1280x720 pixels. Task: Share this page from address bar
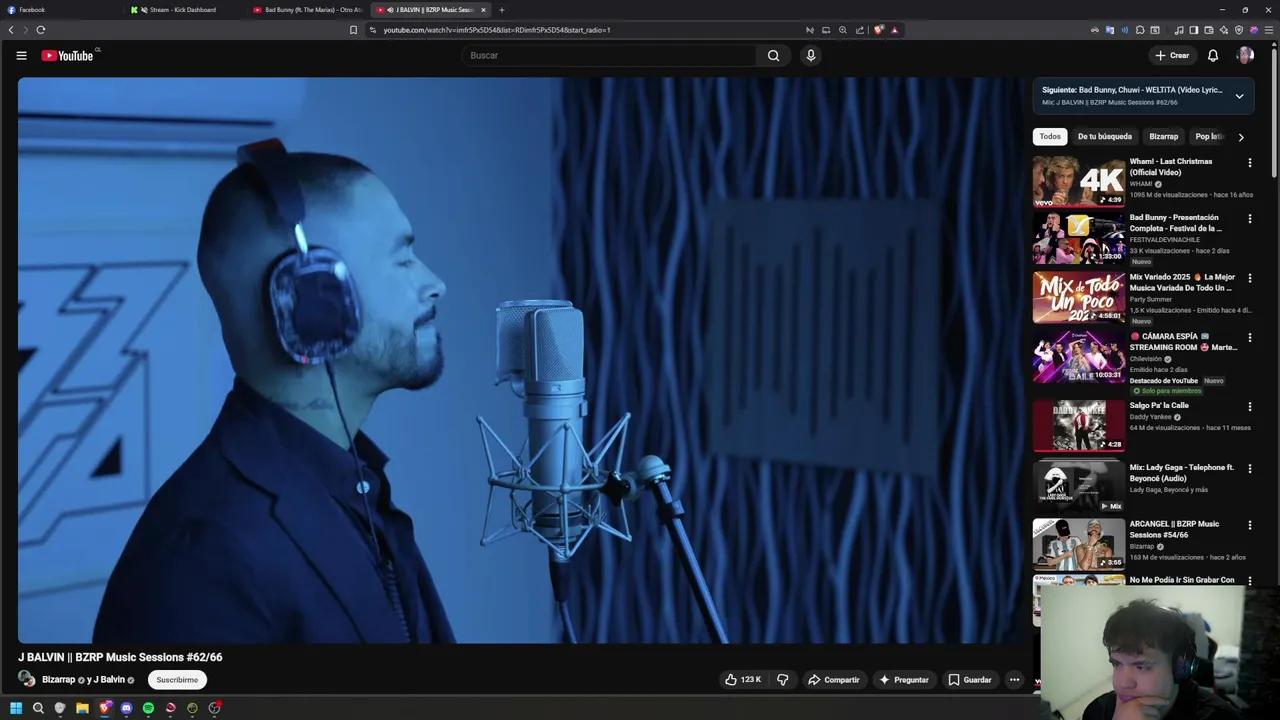[x=859, y=30]
